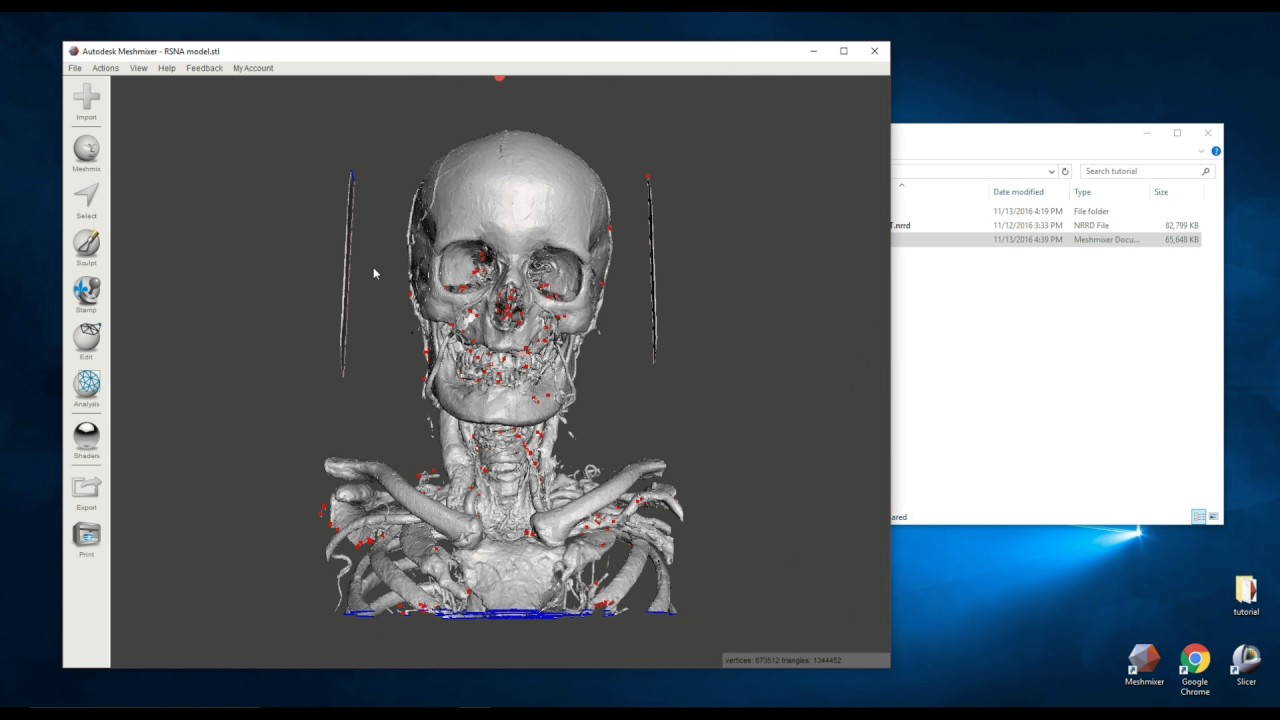The image size is (1280, 720).
Task: Open the Slicer desktop shortcut
Action: (1246, 665)
